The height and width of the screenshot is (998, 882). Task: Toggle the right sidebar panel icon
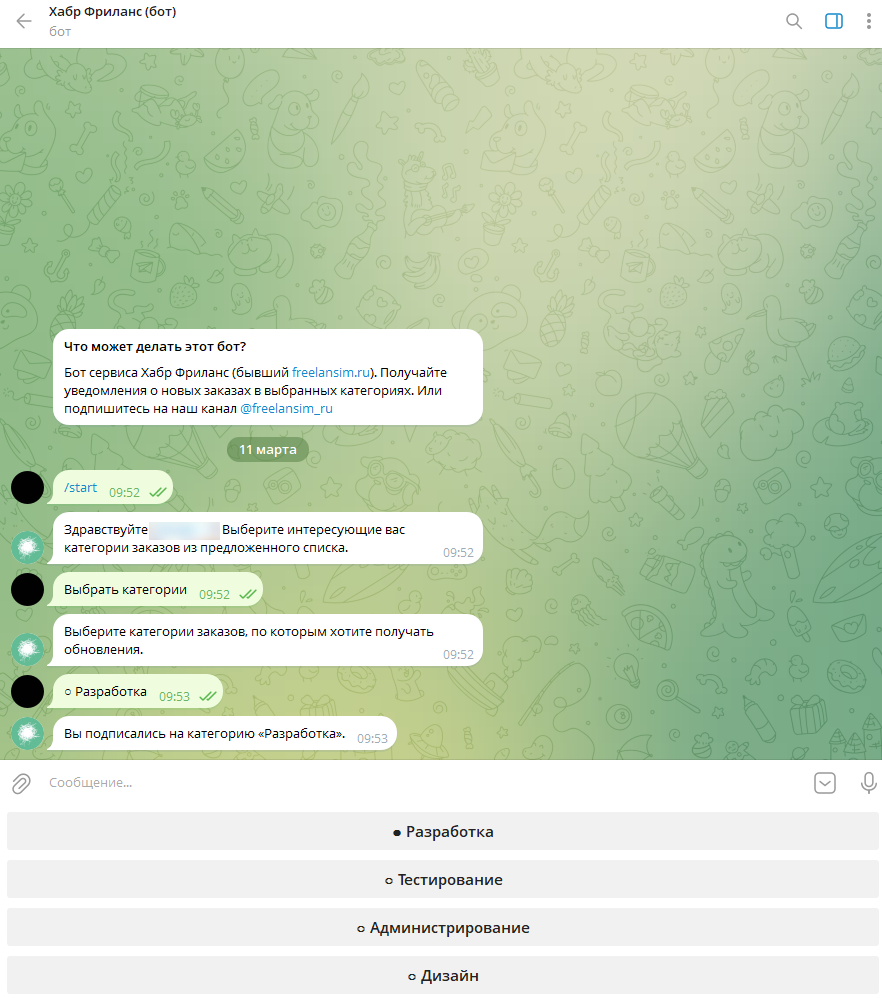click(834, 21)
